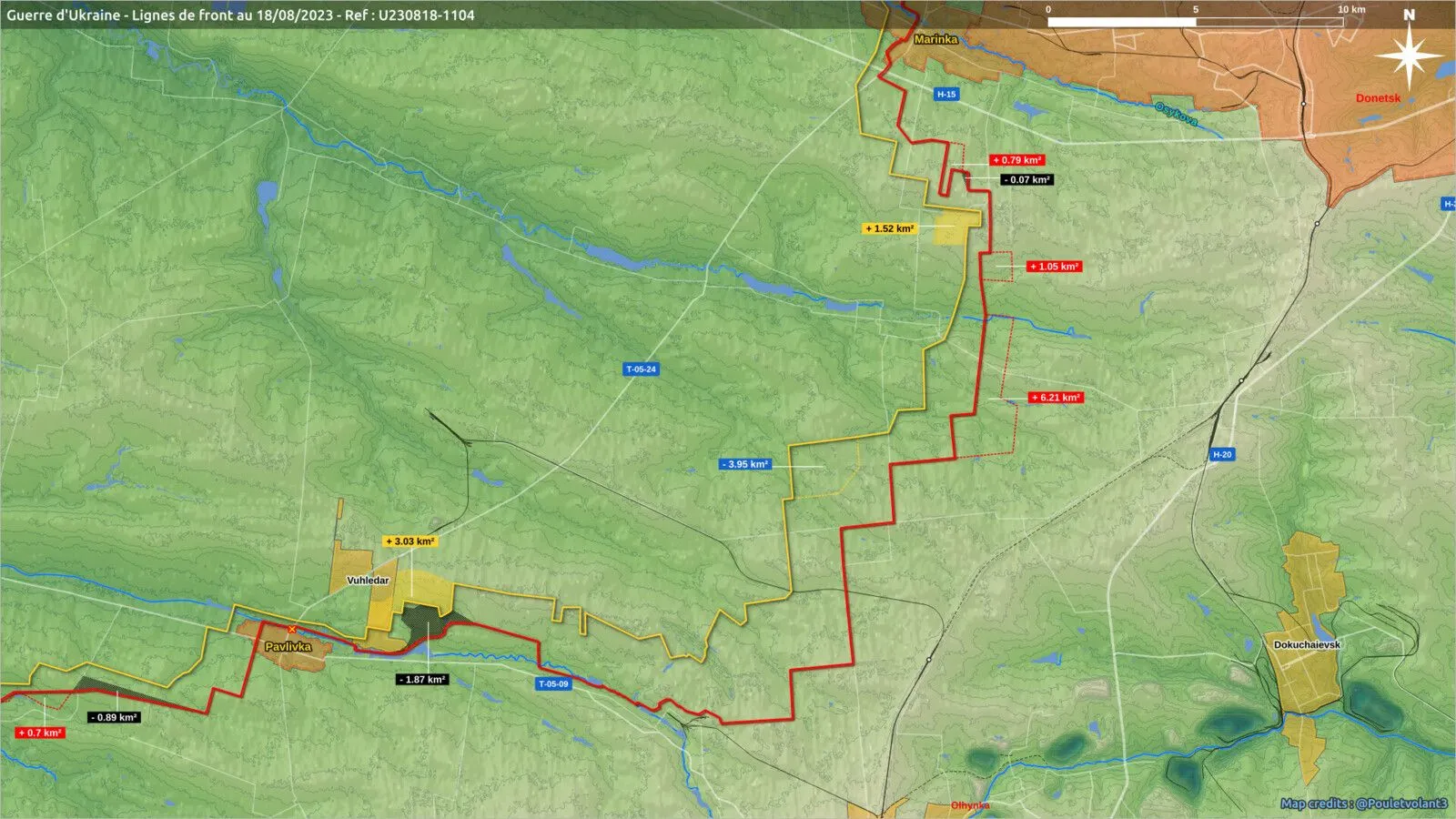Click the T-05-24 road shield
This screenshot has height=819, width=1456.
pyautogui.click(x=641, y=369)
